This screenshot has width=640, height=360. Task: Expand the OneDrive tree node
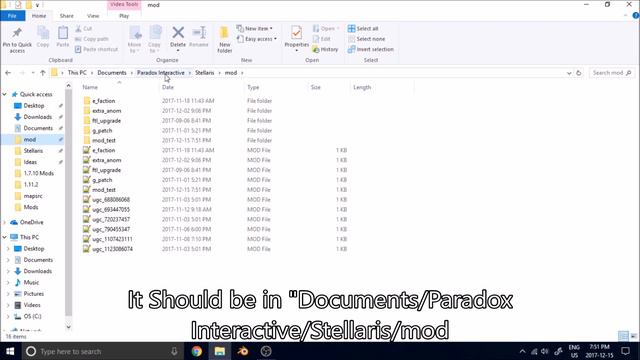point(4,222)
